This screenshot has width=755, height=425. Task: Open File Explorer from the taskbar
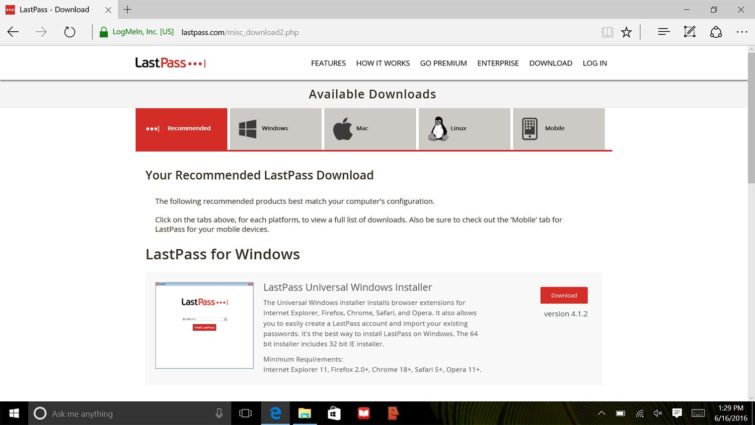point(304,413)
